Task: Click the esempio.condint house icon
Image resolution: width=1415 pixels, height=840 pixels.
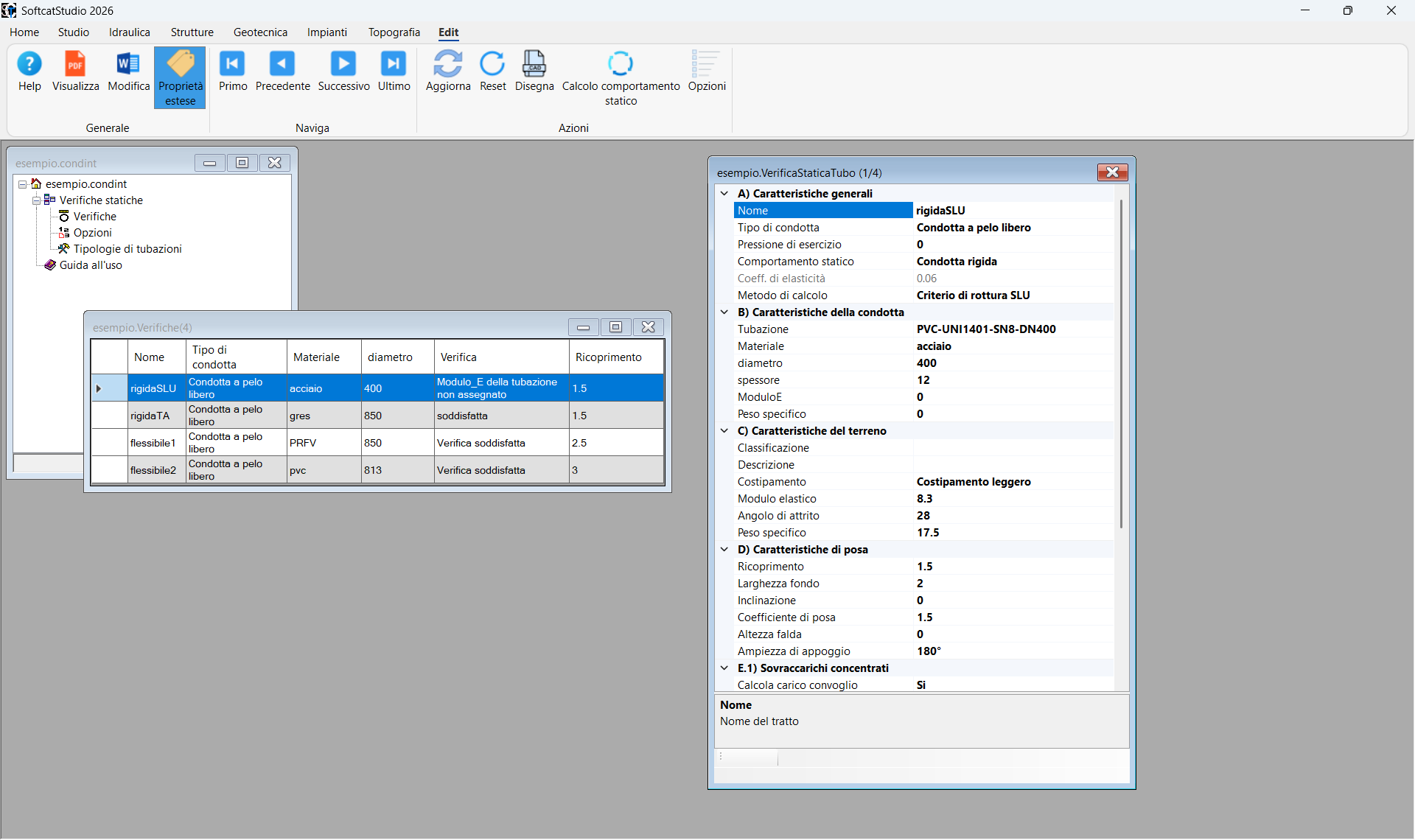Action: (x=36, y=183)
